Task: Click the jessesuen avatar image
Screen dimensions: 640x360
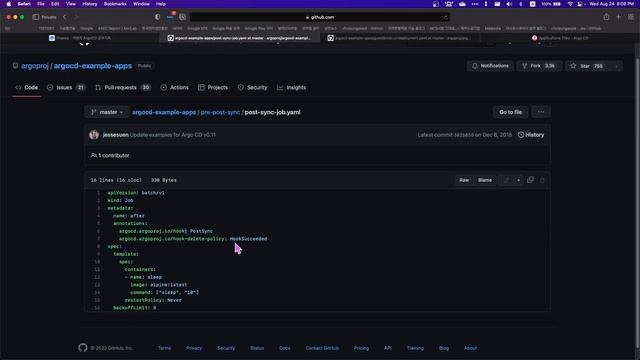Action: click(94, 135)
